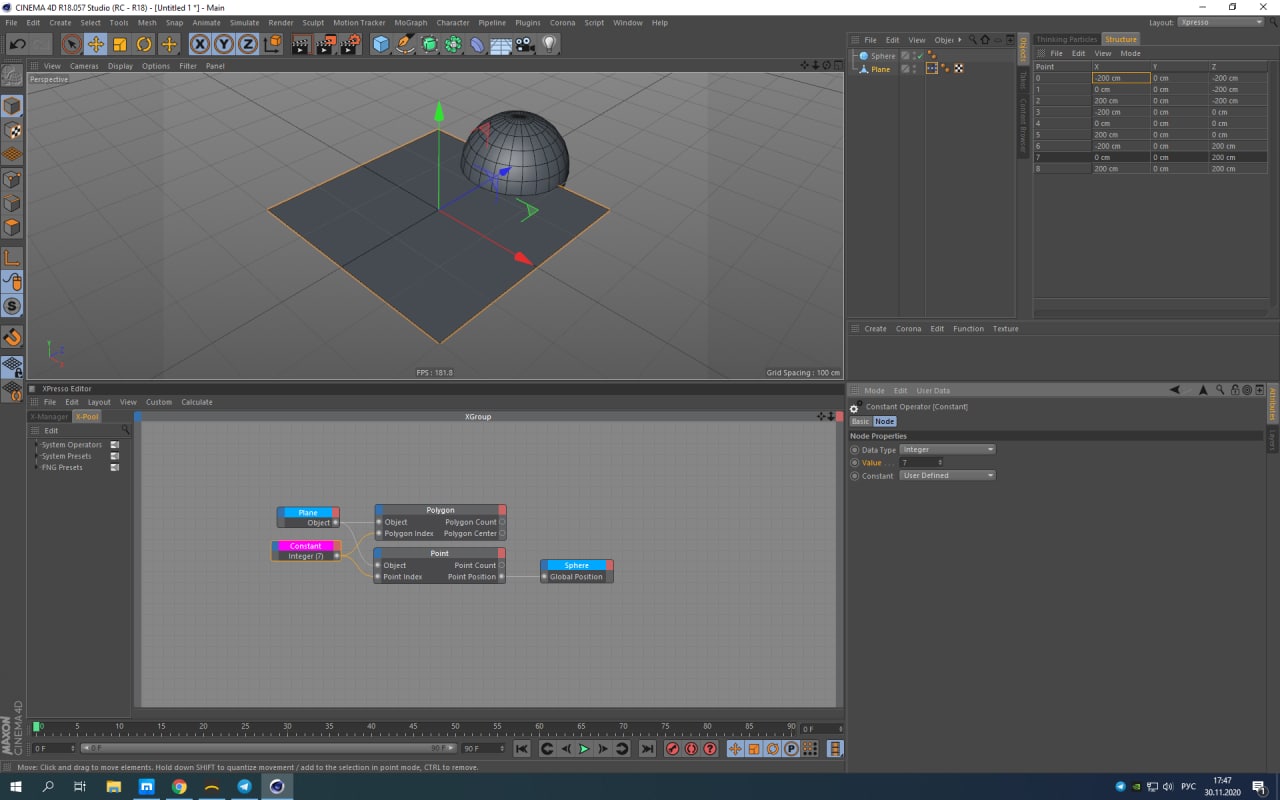Click the Record Active Objects button

tap(672, 749)
